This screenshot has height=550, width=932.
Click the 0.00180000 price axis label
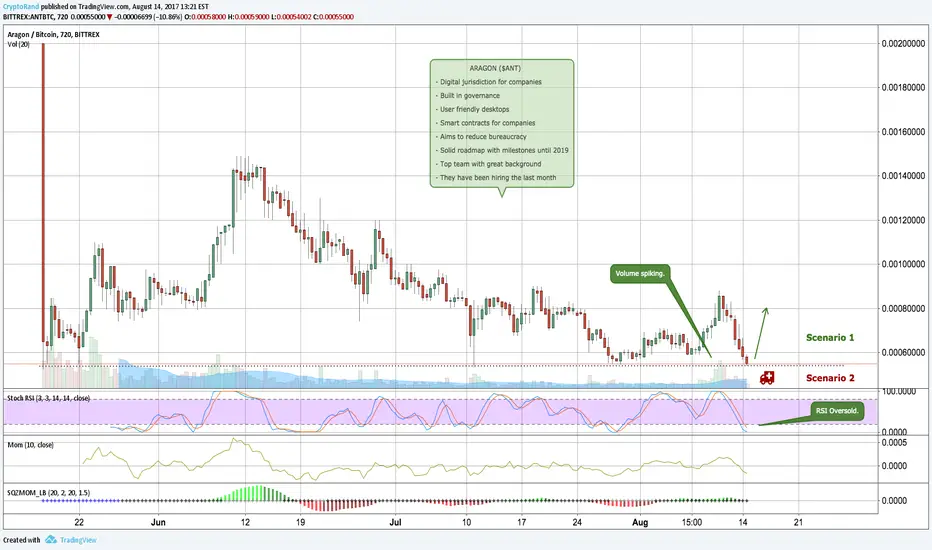903,87
